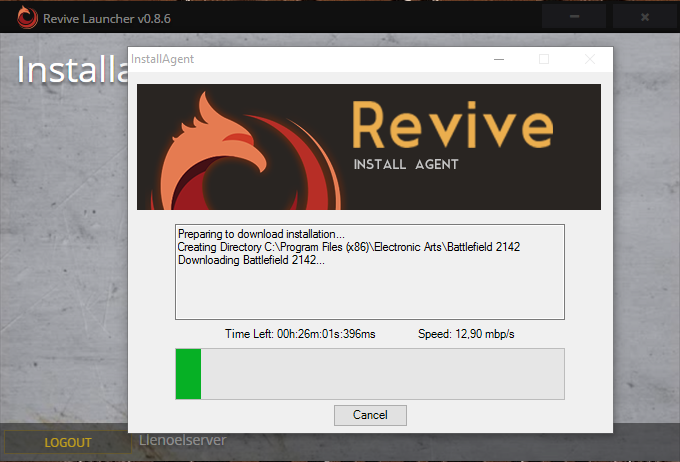Select the 'Downloading Battlefield 2142...' log line

pos(251,260)
